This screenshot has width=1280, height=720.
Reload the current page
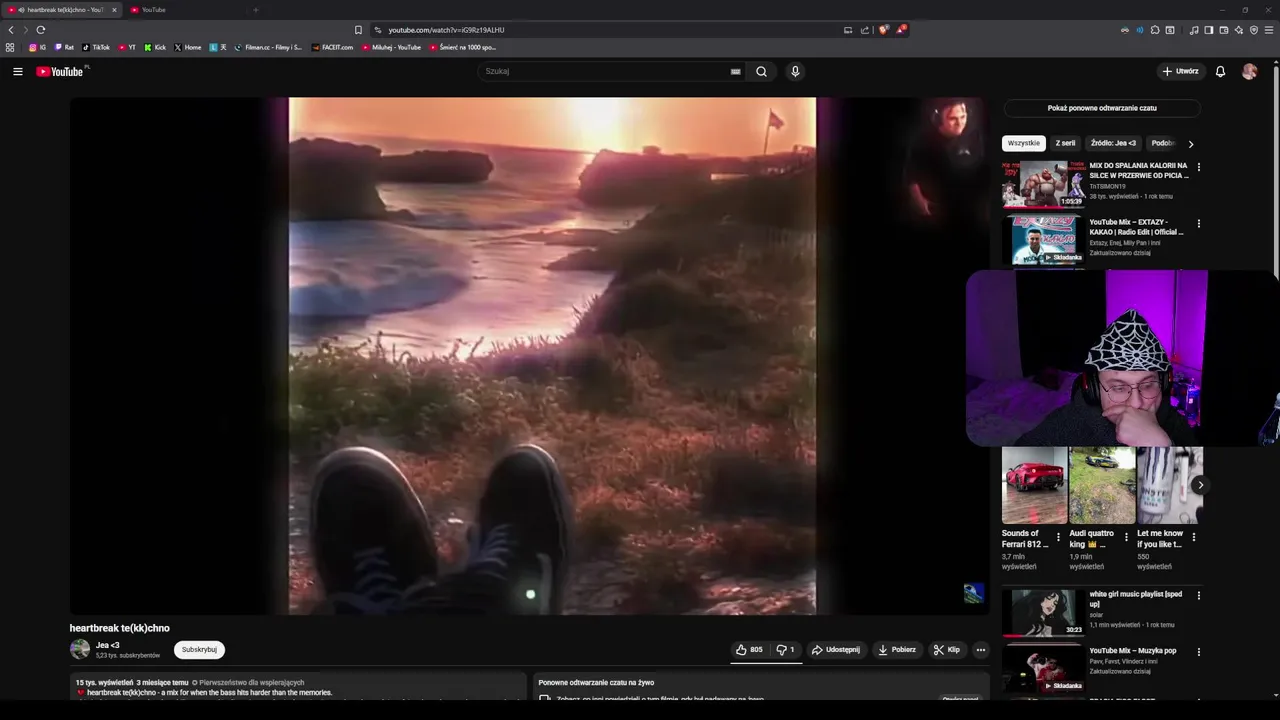[41, 30]
